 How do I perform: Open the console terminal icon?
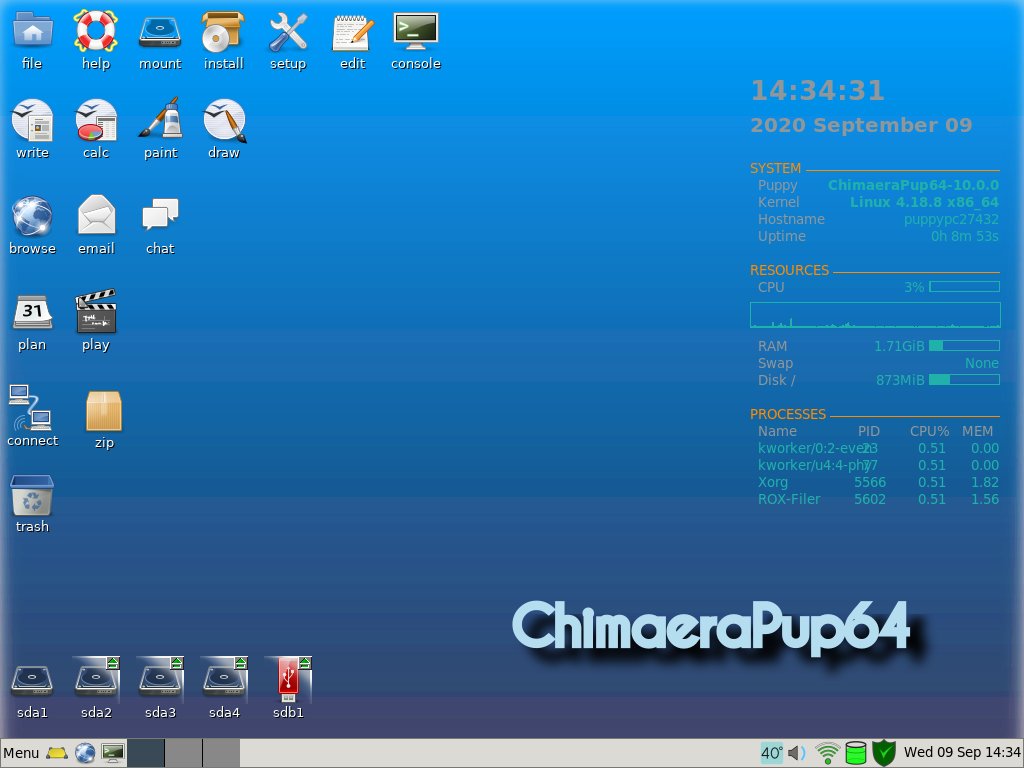point(416,31)
